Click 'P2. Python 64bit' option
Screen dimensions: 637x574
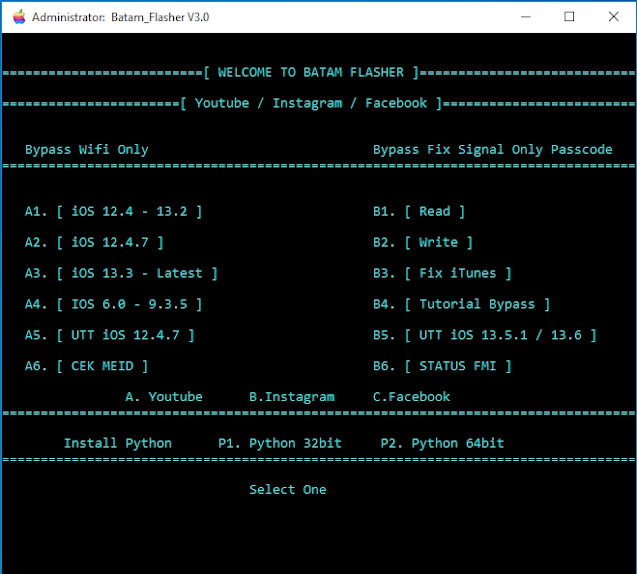tap(442, 443)
